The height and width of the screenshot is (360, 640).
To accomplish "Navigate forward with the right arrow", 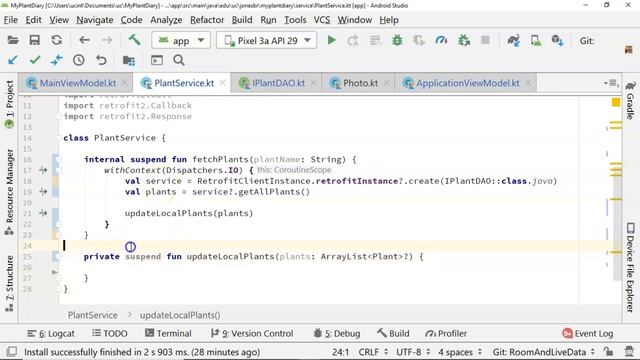I will pyautogui.click(x=107, y=40).
